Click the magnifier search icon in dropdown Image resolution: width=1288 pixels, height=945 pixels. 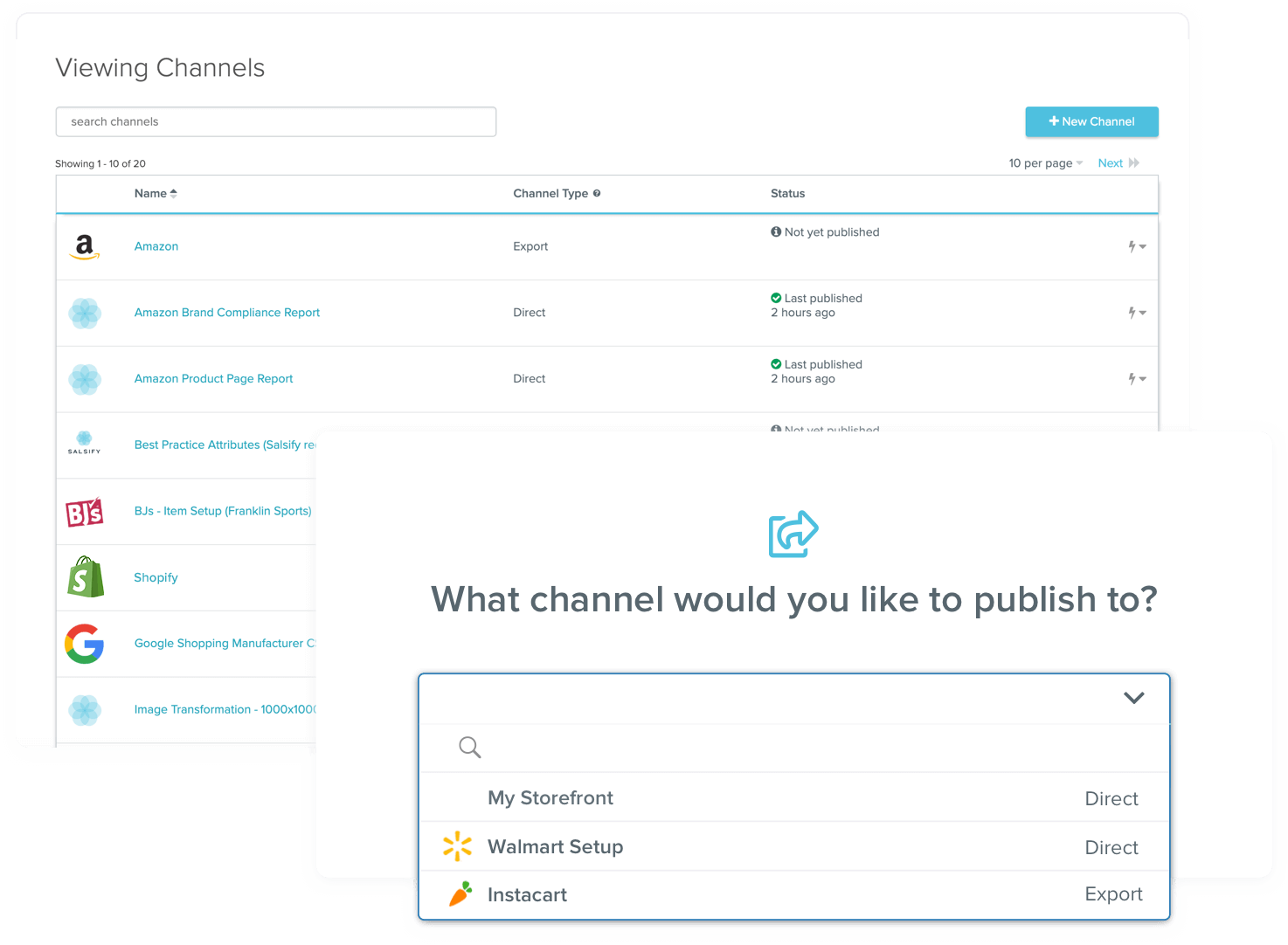coord(469,748)
